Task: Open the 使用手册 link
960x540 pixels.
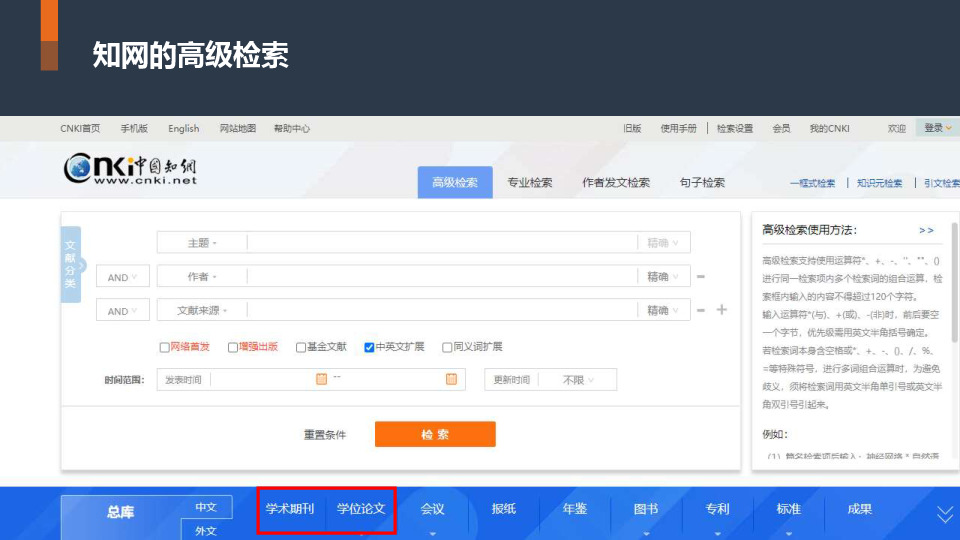Action: [x=678, y=129]
